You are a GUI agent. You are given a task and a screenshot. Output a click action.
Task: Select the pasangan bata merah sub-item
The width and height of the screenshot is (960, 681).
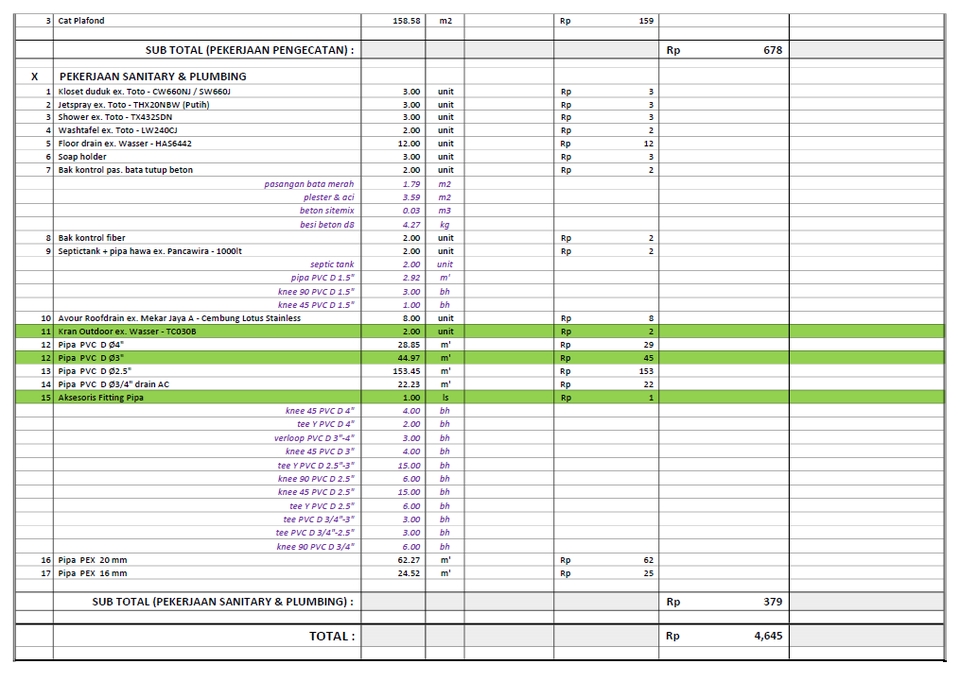pyautogui.click(x=310, y=184)
